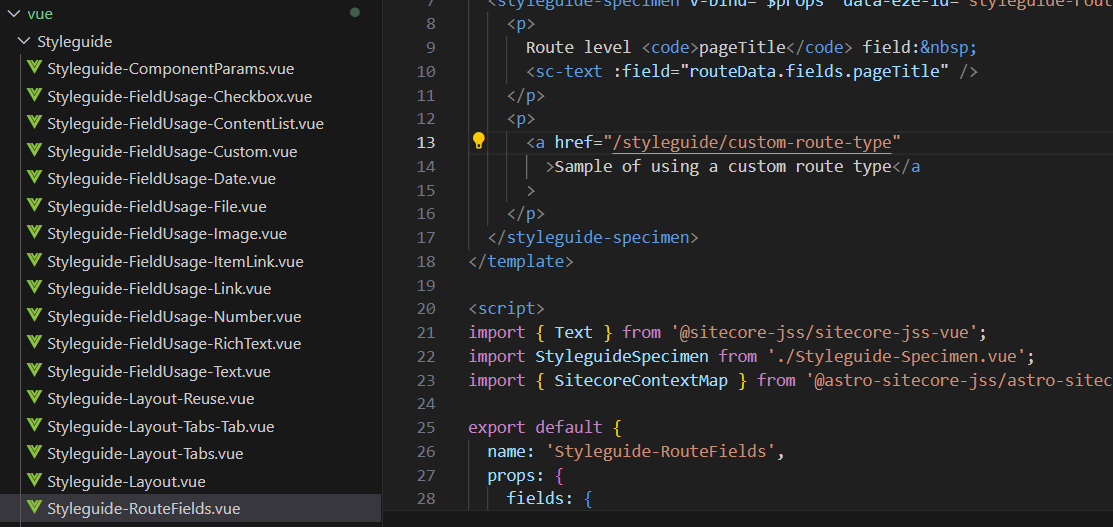
Task: Open Styleguide-FieldUsage-ContentList.vue file
Action: 185,124
